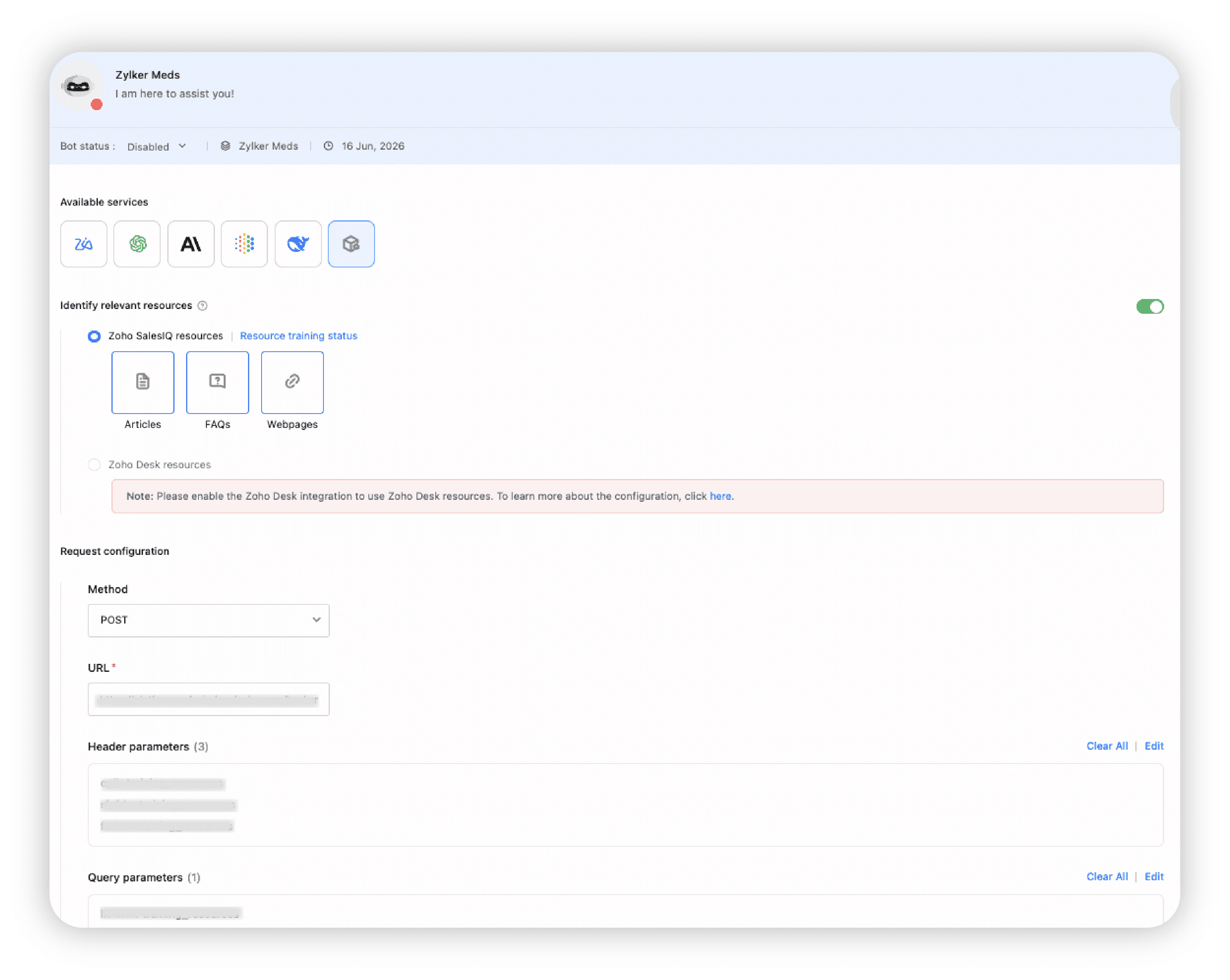1230x980 pixels.
Task: Click the '16 Jun, 2026' date text
Action: click(373, 146)
